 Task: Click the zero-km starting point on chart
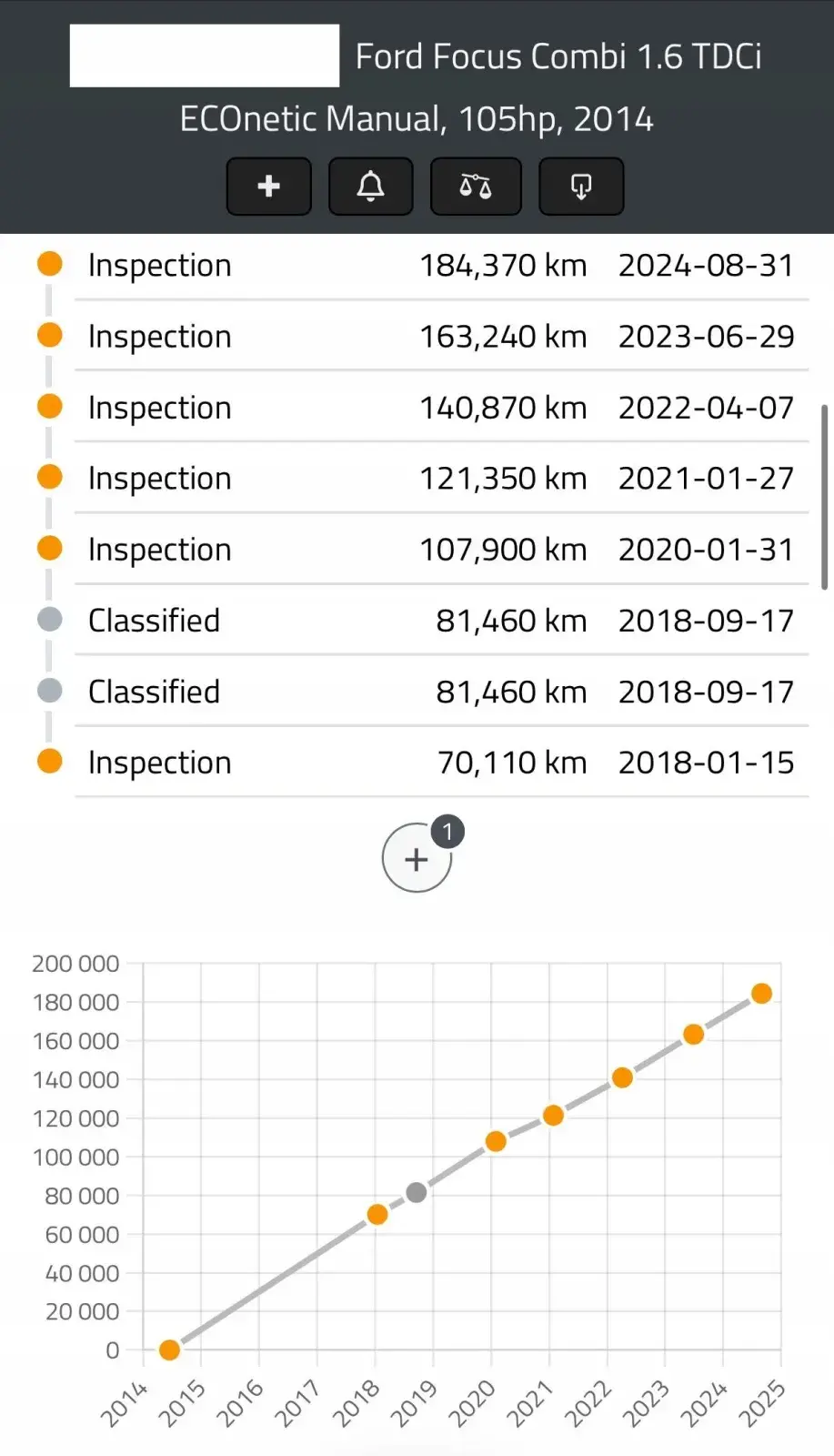point(169,1350)
